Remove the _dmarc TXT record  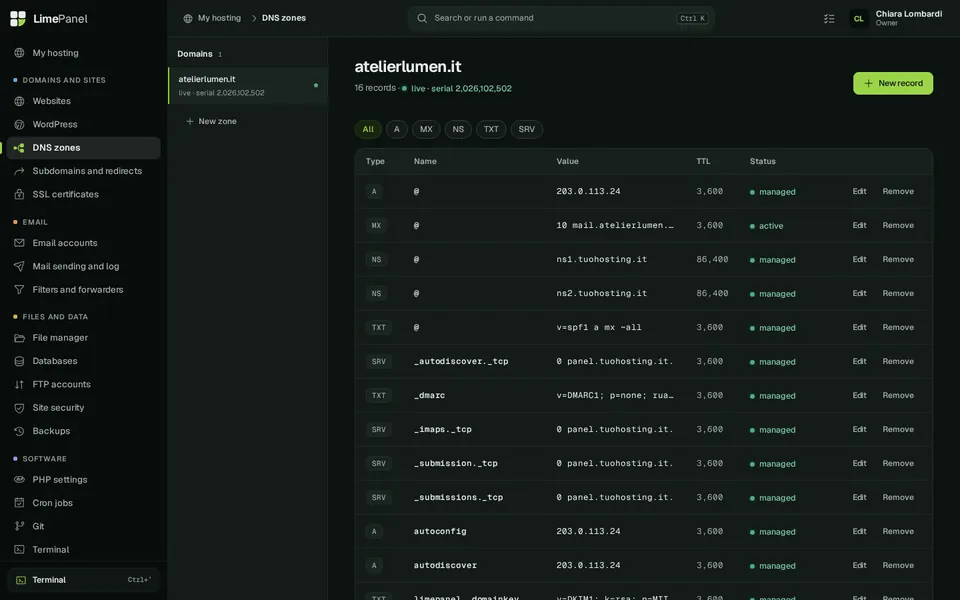pyautogui.click(x=898, y=396)
